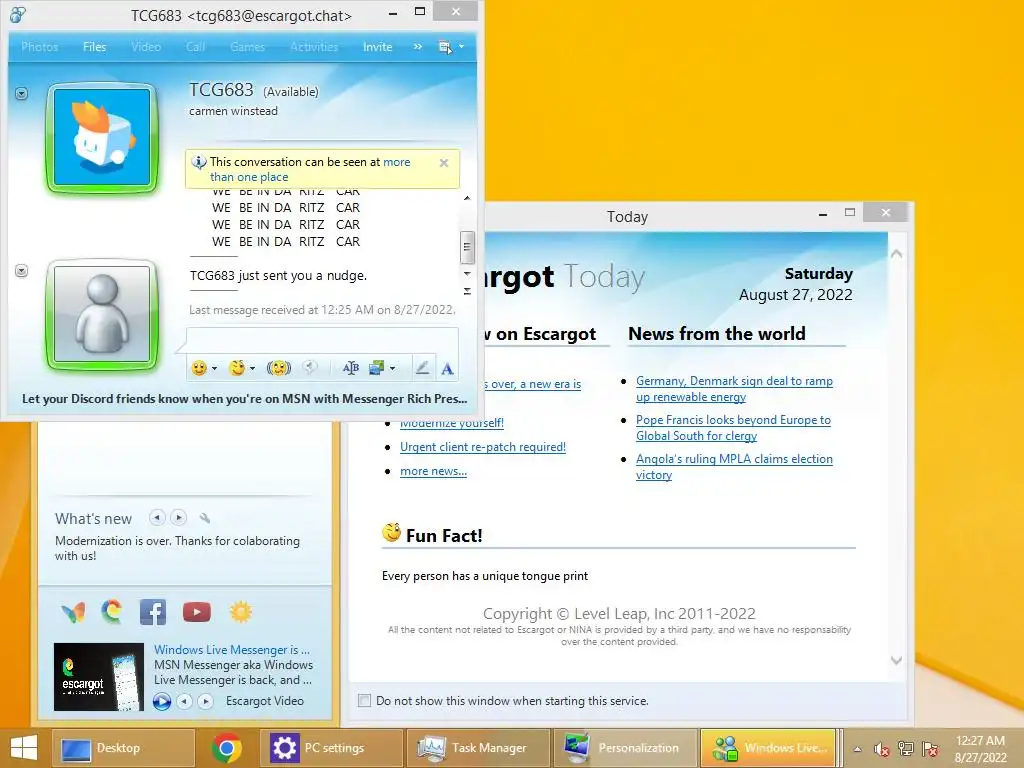This screenshot has width=1024, height=768.
Task: Enable 'Do not show this window' checkbox
Action: click(364, 701)
